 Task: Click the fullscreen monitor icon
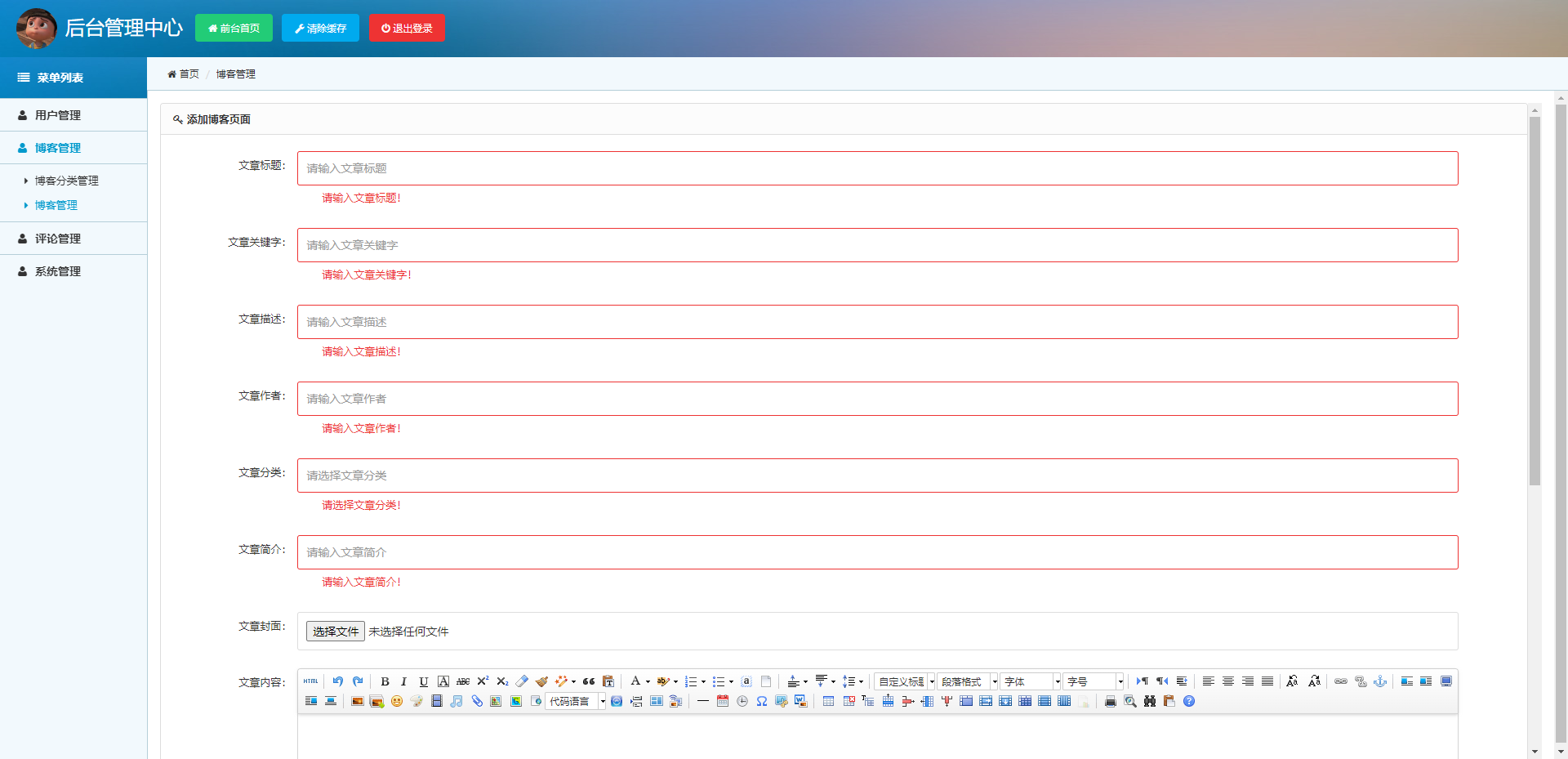[1446, 681]
